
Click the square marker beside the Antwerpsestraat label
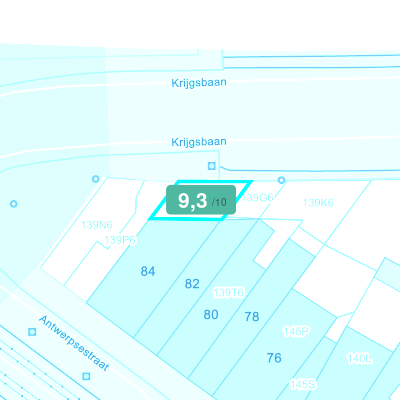coord(32,332)
